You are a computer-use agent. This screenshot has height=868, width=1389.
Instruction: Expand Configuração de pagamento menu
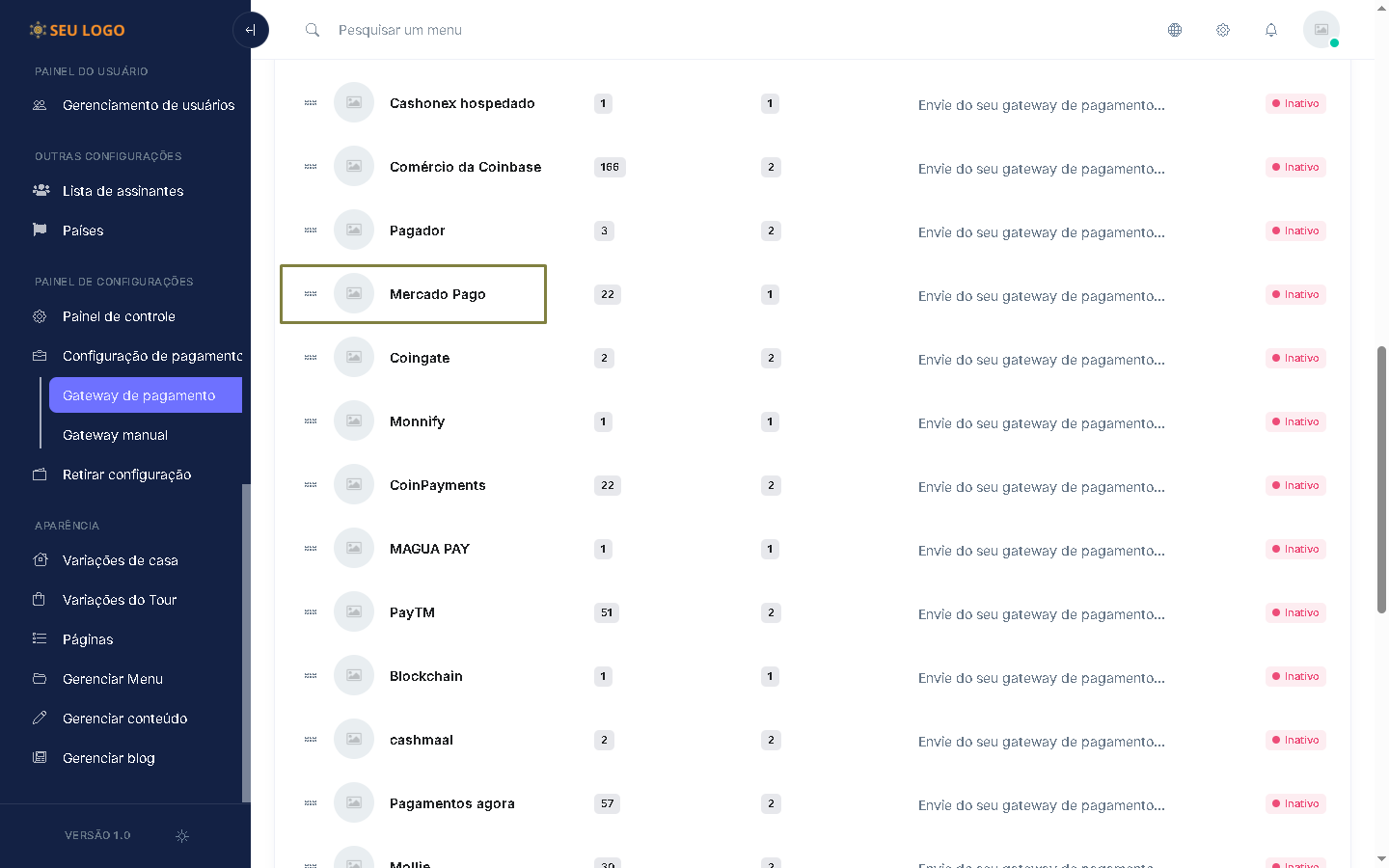tap(151, 356)
